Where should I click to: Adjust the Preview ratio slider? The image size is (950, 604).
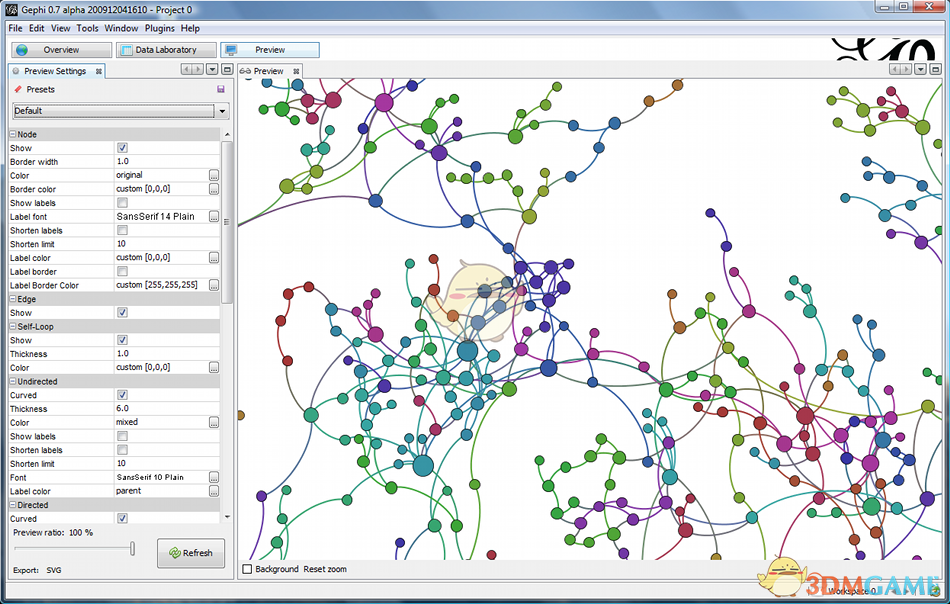pyautogui.click(x=133, y=548)
